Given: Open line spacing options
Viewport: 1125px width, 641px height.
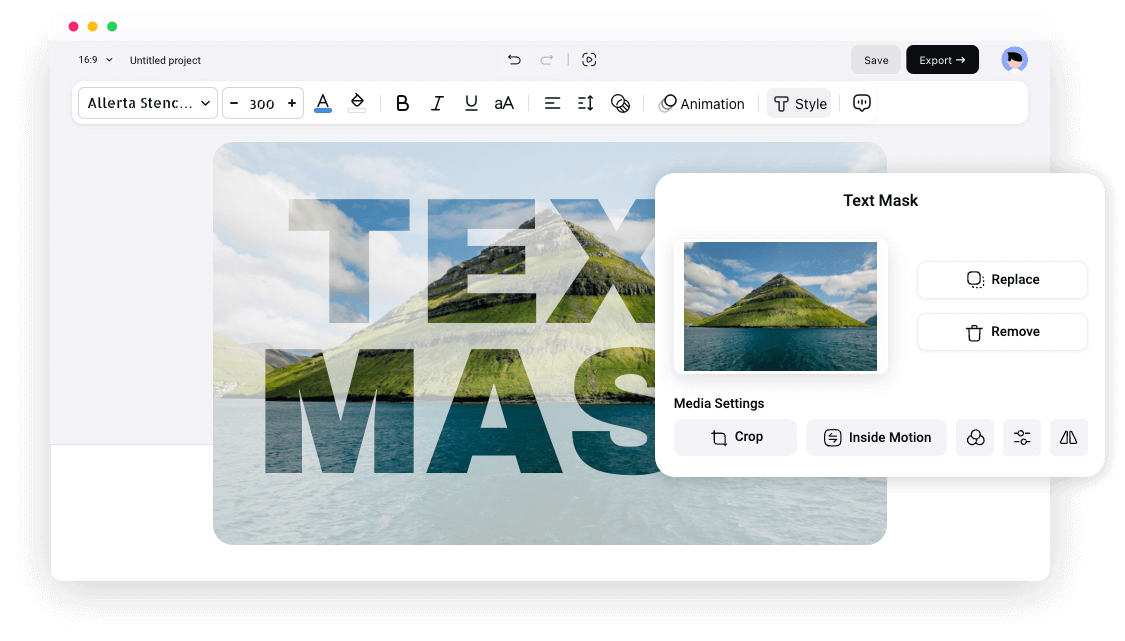Looking at the screenshot, I should (585, 103).
